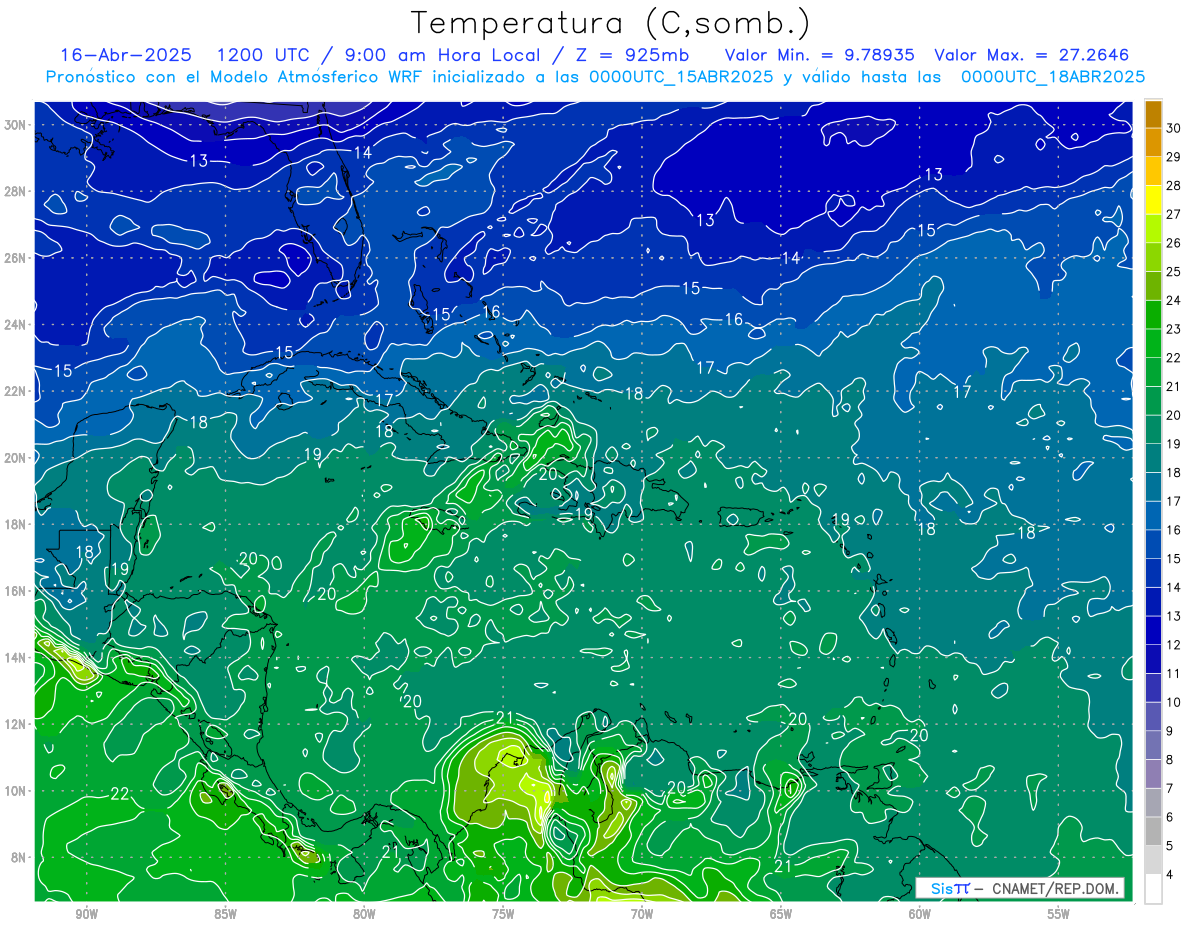Click the longitude axis label 85W
This screenshot has width=1200, height=927.
225,914
